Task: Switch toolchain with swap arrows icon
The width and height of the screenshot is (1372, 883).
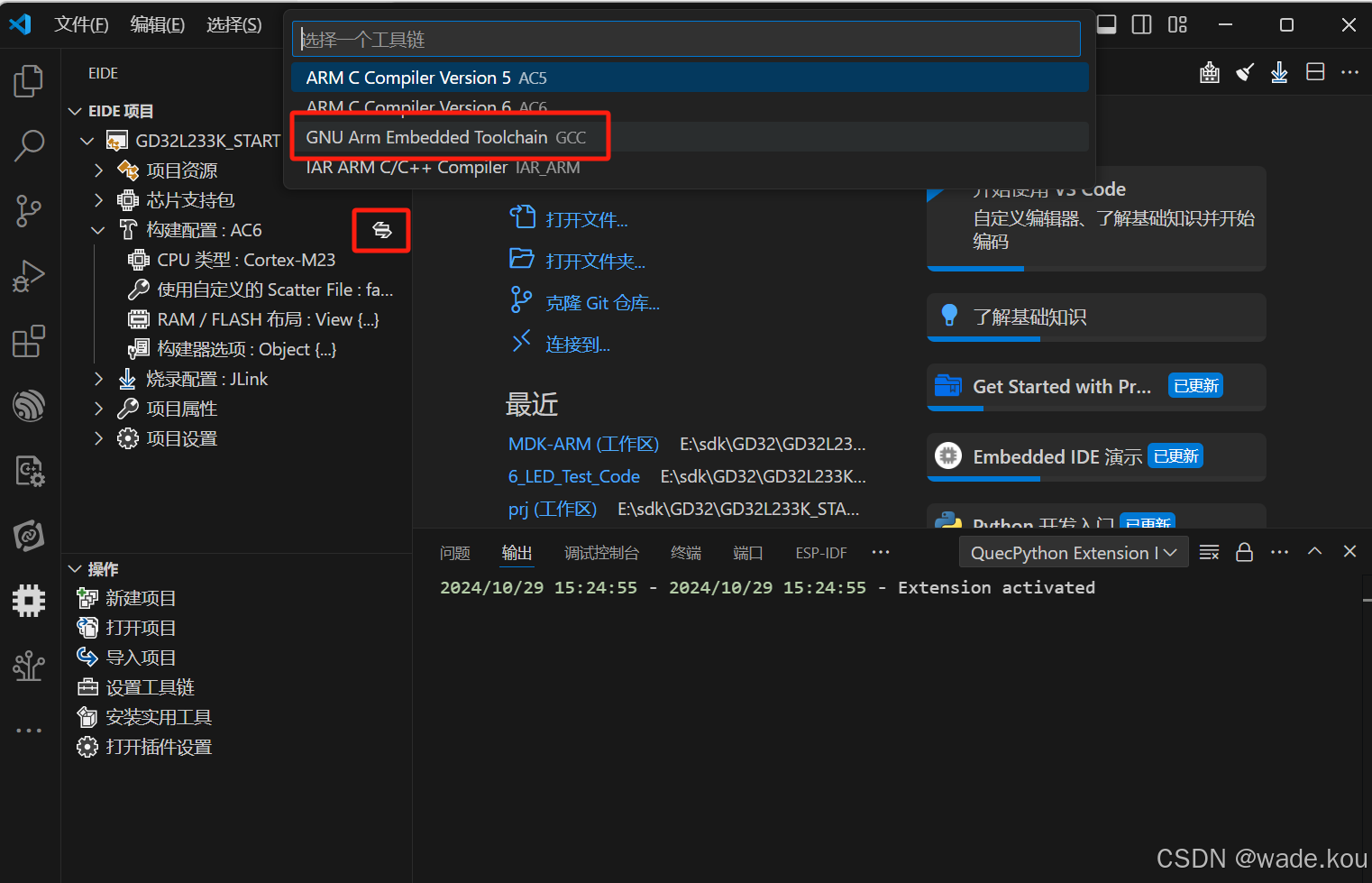Action: (x=382, y=230)
